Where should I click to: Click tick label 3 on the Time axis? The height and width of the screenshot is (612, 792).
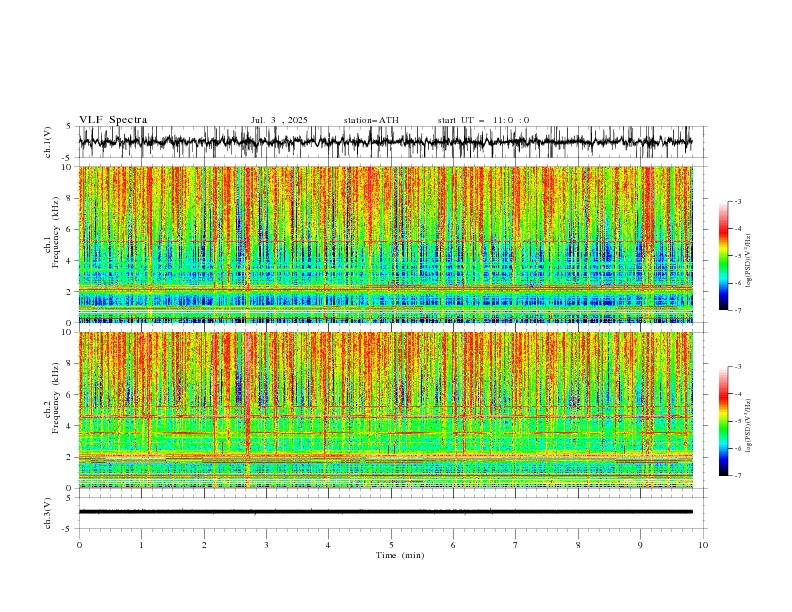[266, 545]
